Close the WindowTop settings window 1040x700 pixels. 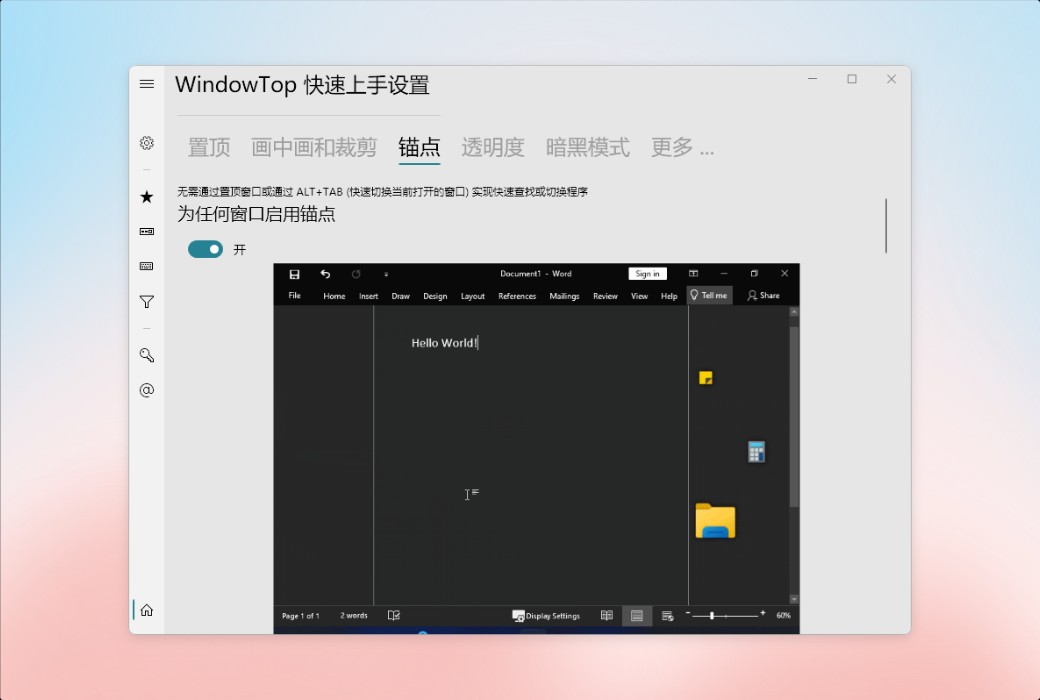click(x=891, y=79)
